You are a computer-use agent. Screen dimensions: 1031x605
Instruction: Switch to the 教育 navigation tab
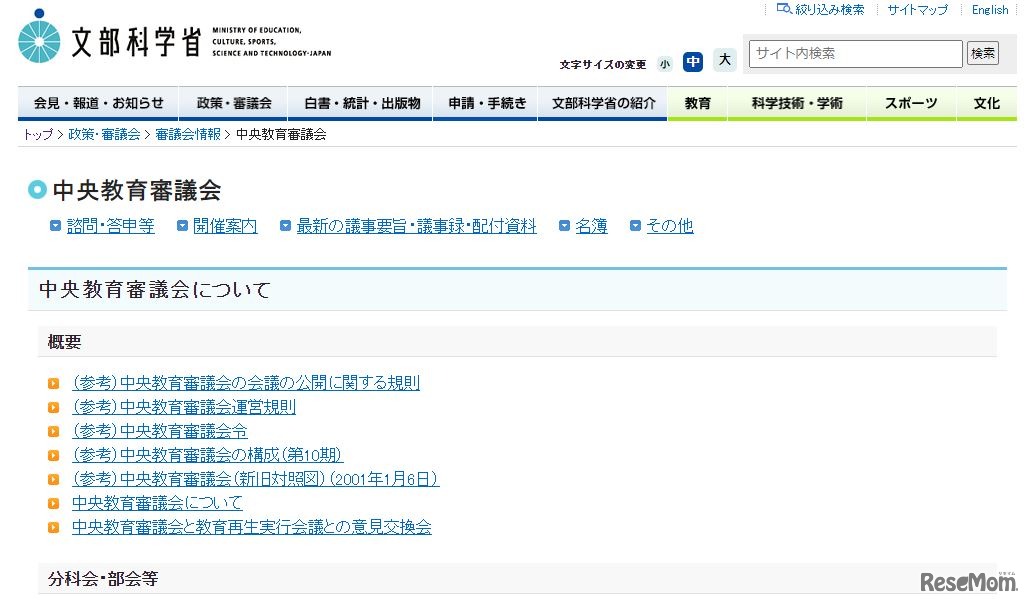point(697,102)
